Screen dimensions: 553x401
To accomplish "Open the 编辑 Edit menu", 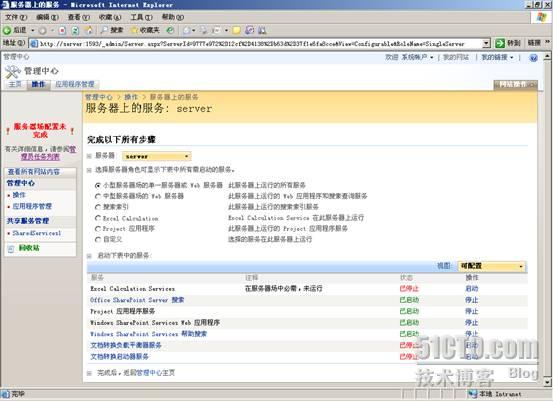I will coord(47,17).
